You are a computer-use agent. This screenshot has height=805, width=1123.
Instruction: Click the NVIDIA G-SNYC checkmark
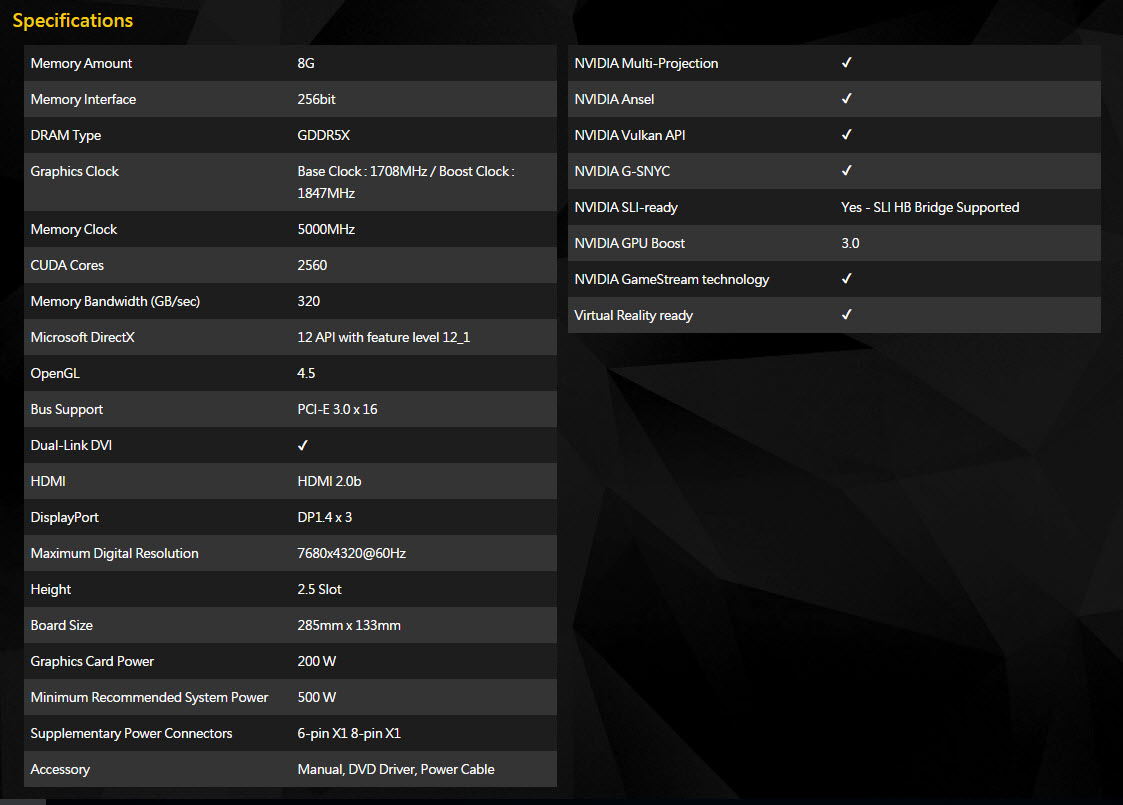[847, 171]
